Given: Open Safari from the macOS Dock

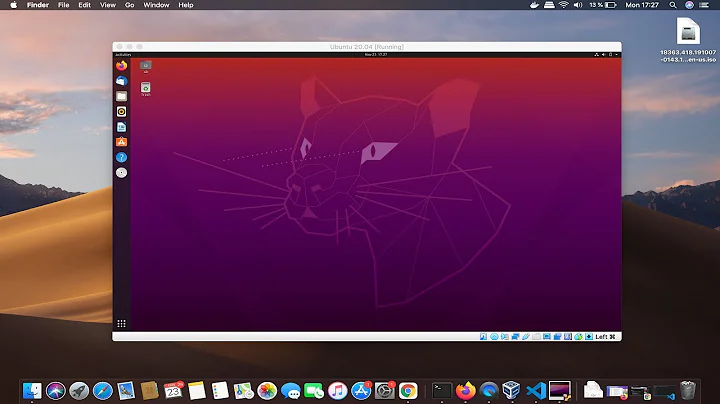Looking at the screenshot, I should pos(102,391).
